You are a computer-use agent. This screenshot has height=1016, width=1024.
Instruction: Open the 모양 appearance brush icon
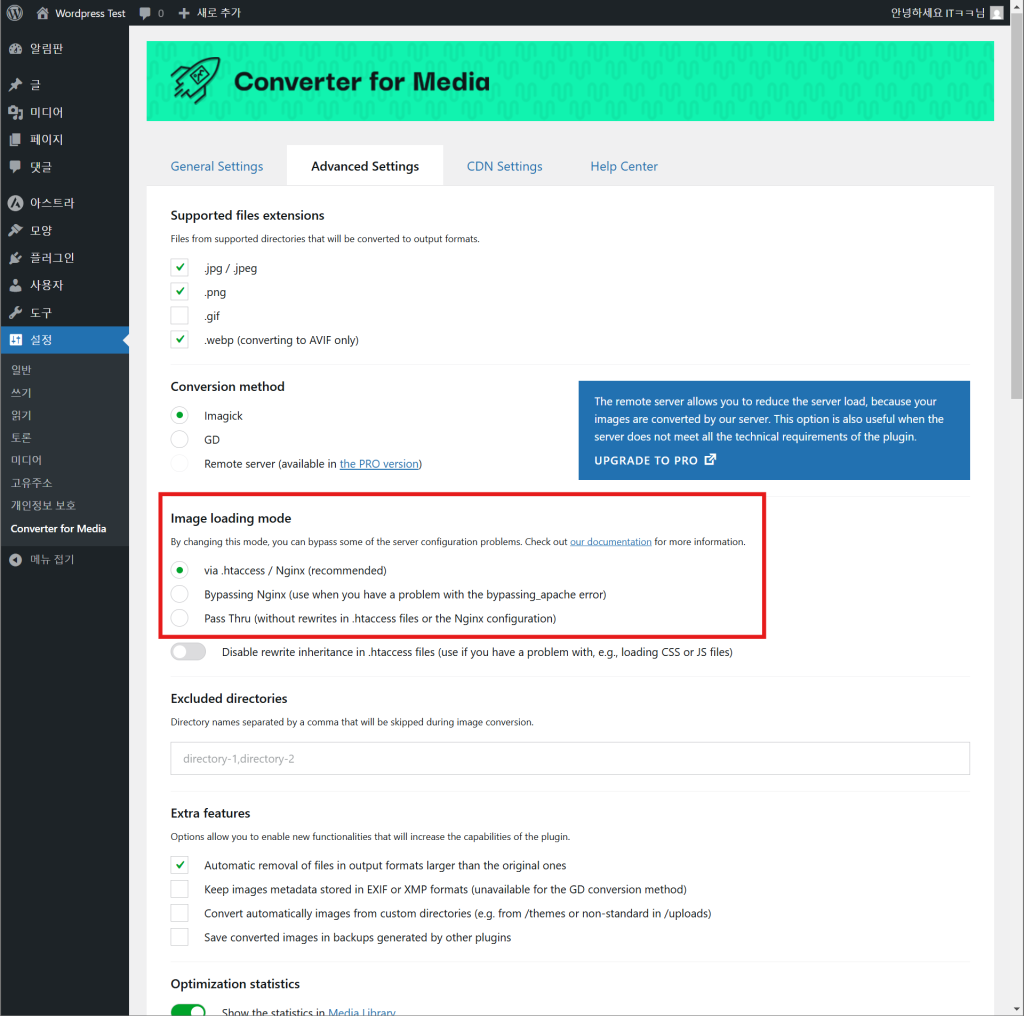tap(16, 230)
